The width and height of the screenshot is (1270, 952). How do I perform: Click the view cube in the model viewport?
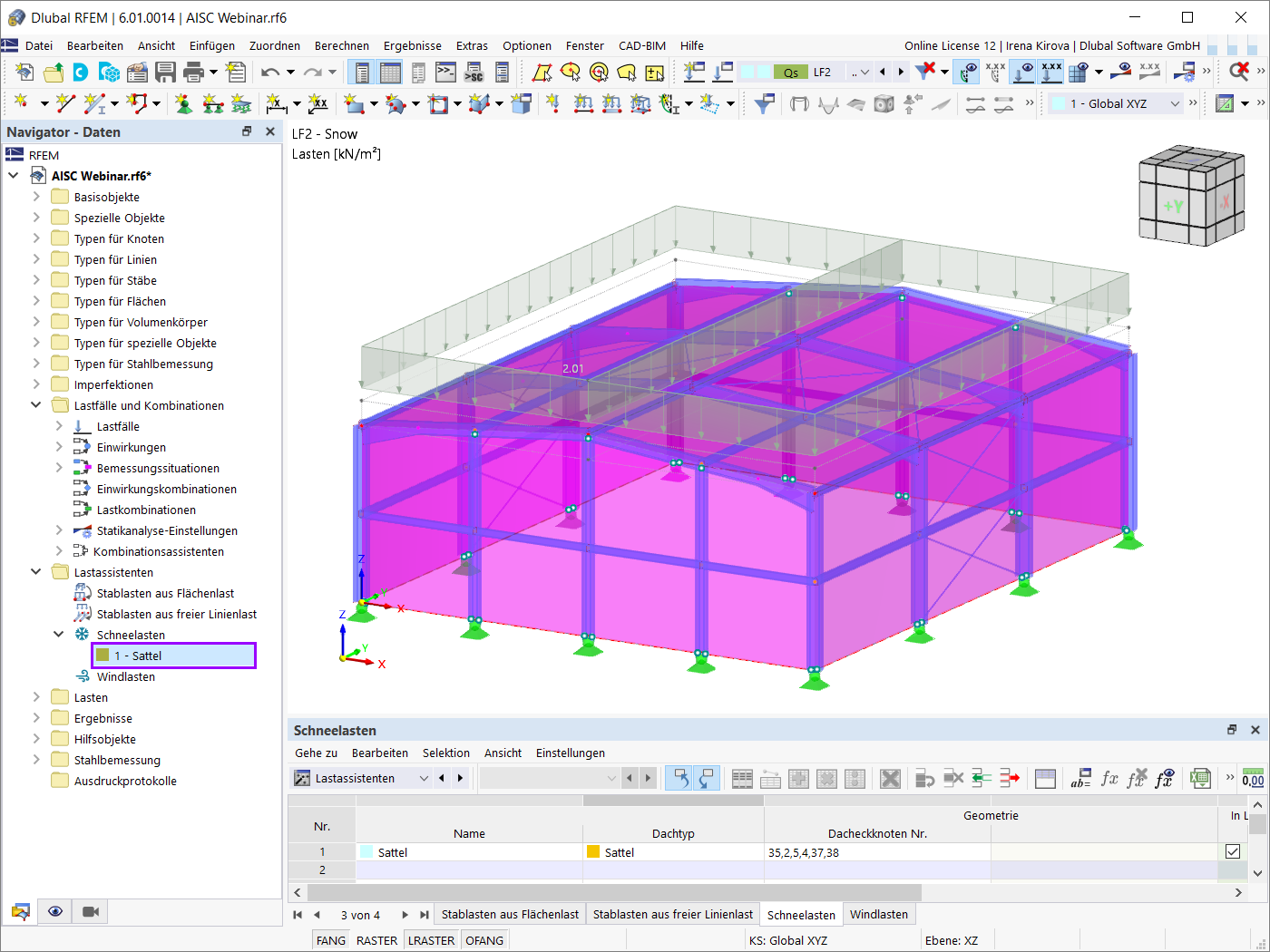click(x=1191, y=197)
